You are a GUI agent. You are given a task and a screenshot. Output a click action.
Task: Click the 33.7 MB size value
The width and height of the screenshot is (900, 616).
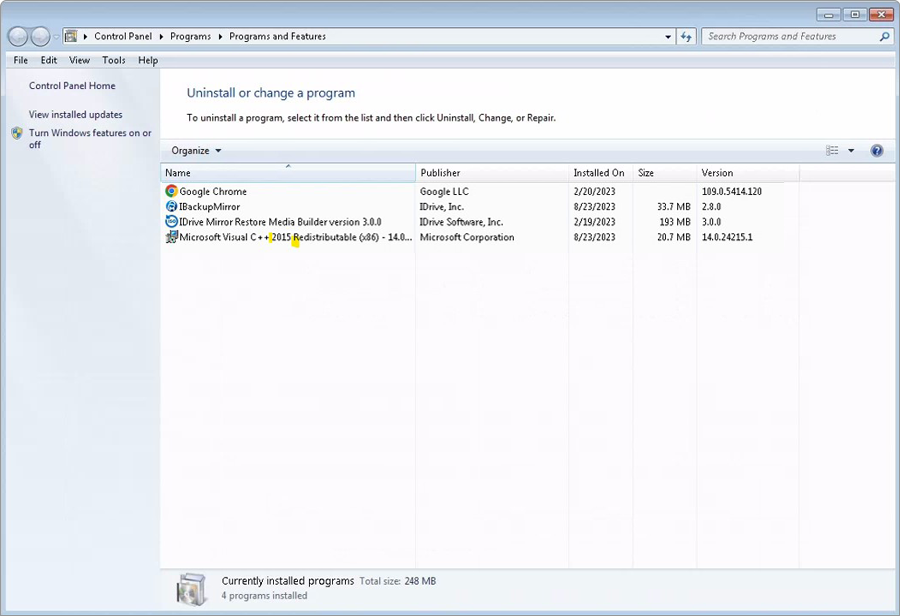(674, 206)
